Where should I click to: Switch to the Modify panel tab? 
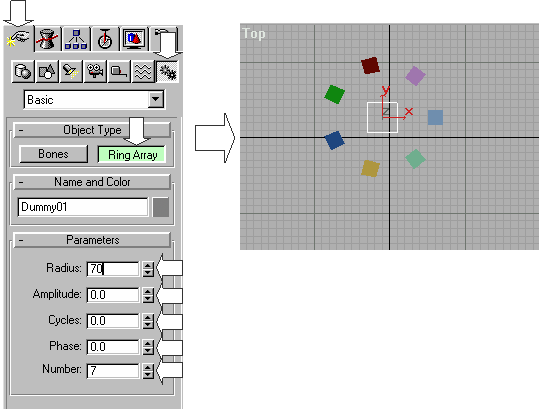(x=48, y=39)
